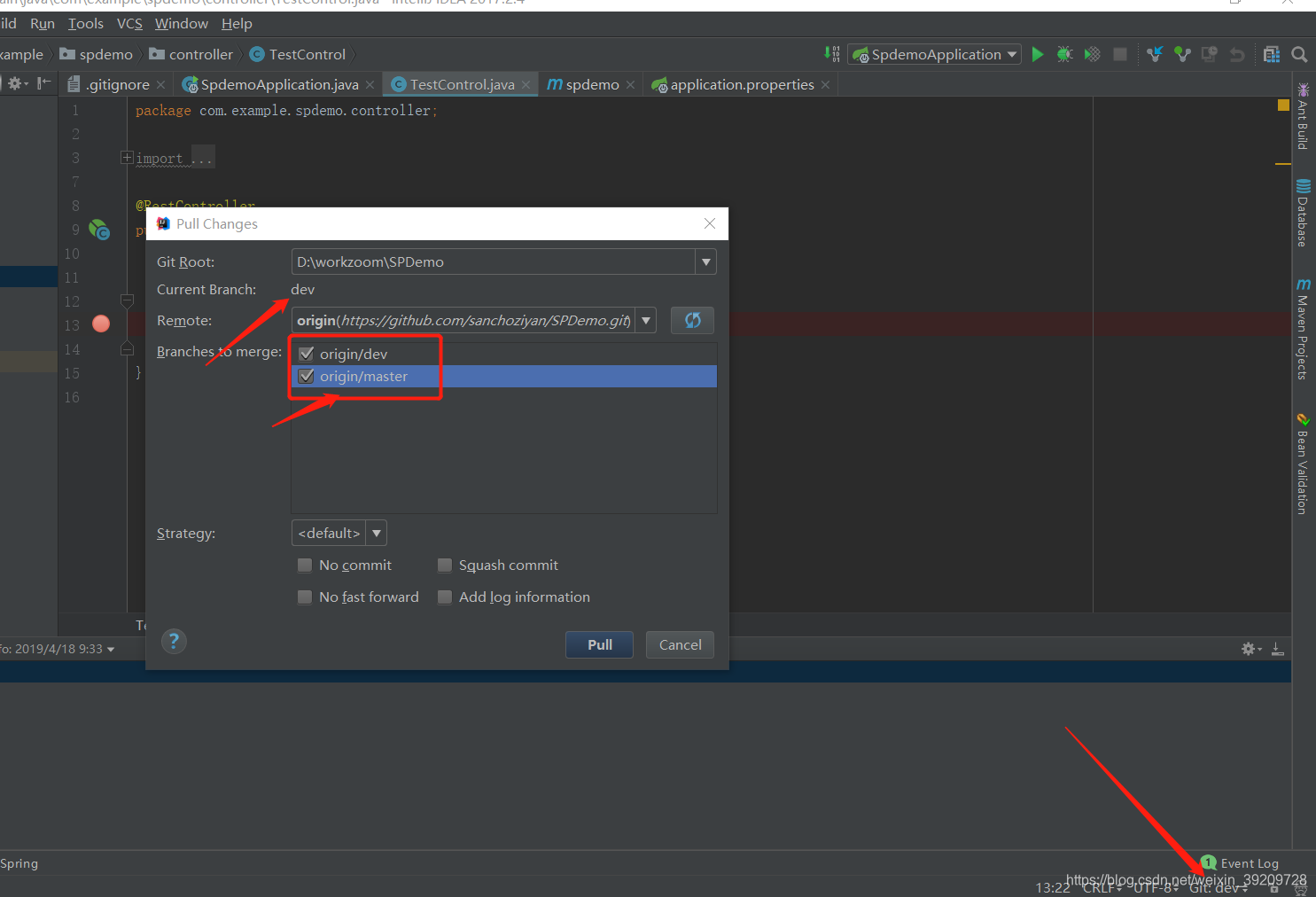Close the application.properties tab
Screen dimensions: 1316x897
pyautogui.click(x=825, y=85)
